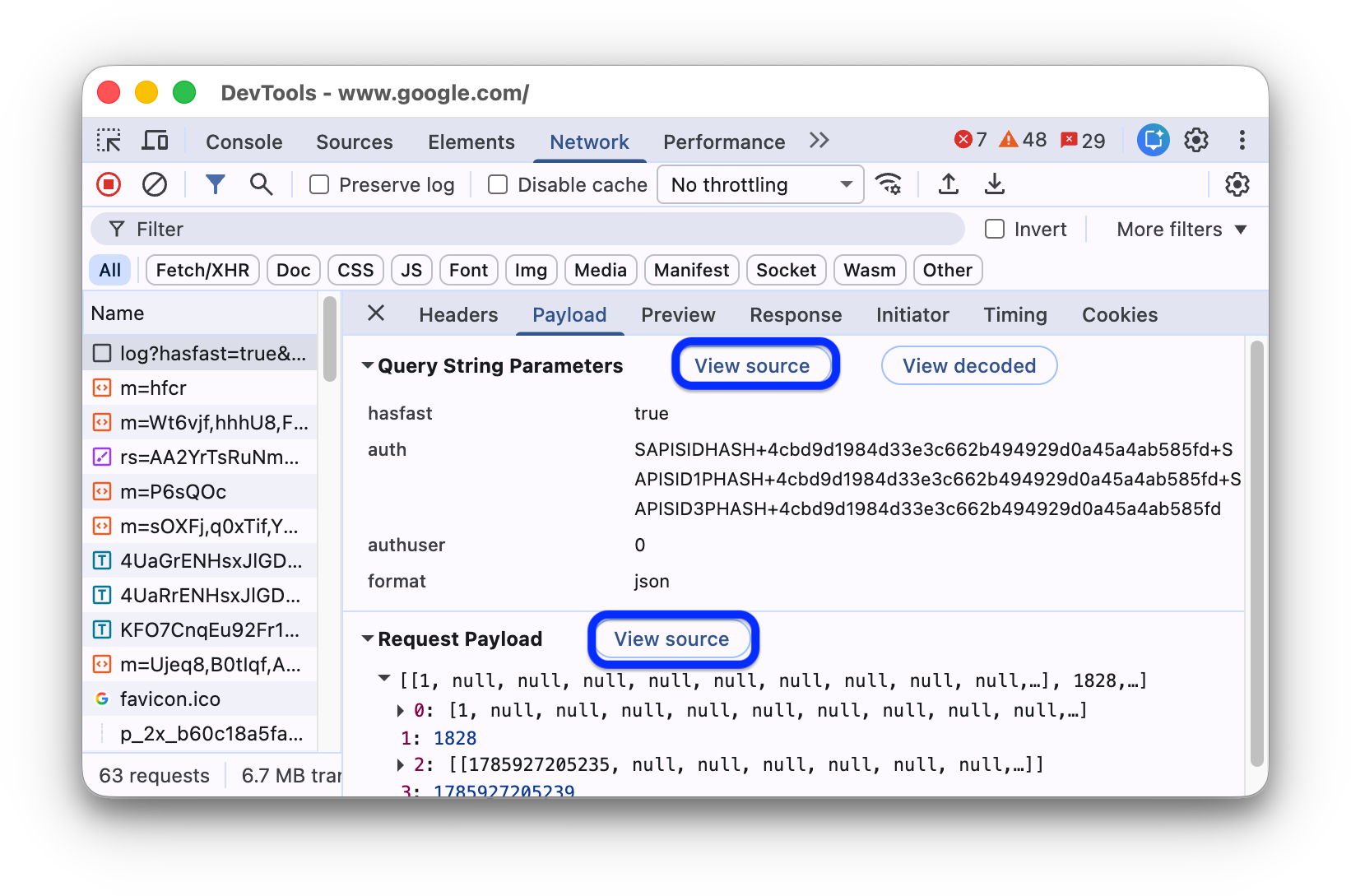Switch to the Elements tab
The width and height of the screenshot is (1351, 896).
tap(471, 142)
